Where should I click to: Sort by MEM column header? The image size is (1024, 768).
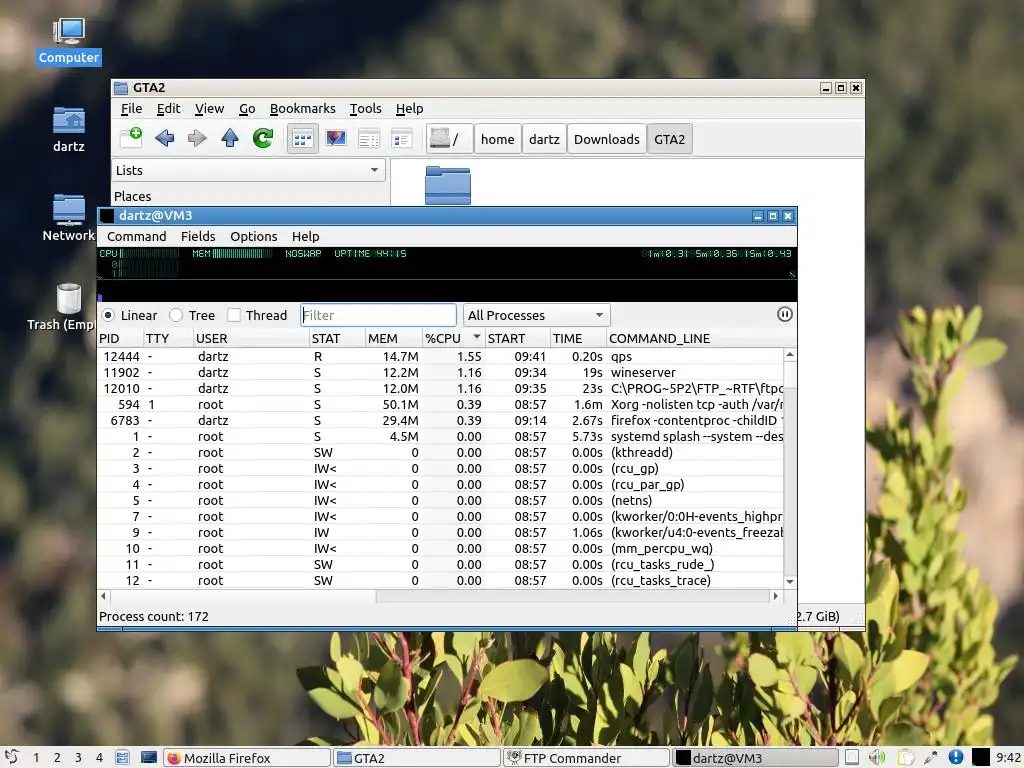[393, 338]
